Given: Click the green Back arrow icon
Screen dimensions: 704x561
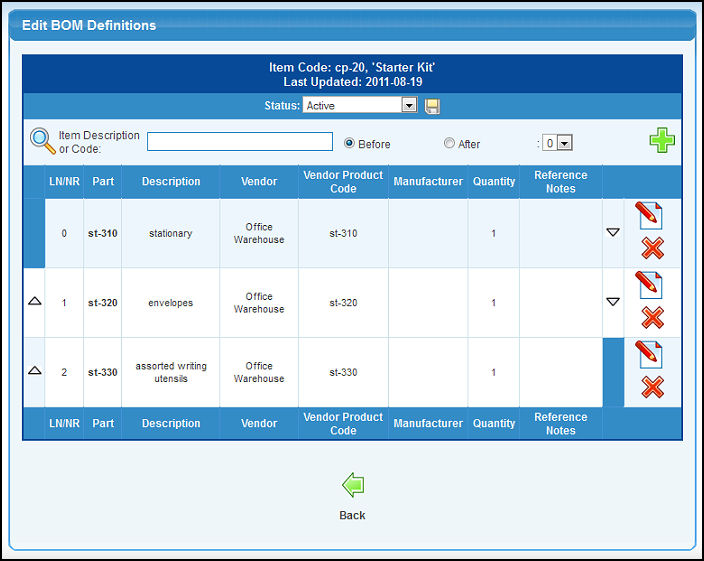Looking at the screenshot, I should click(x=353, y=485).
